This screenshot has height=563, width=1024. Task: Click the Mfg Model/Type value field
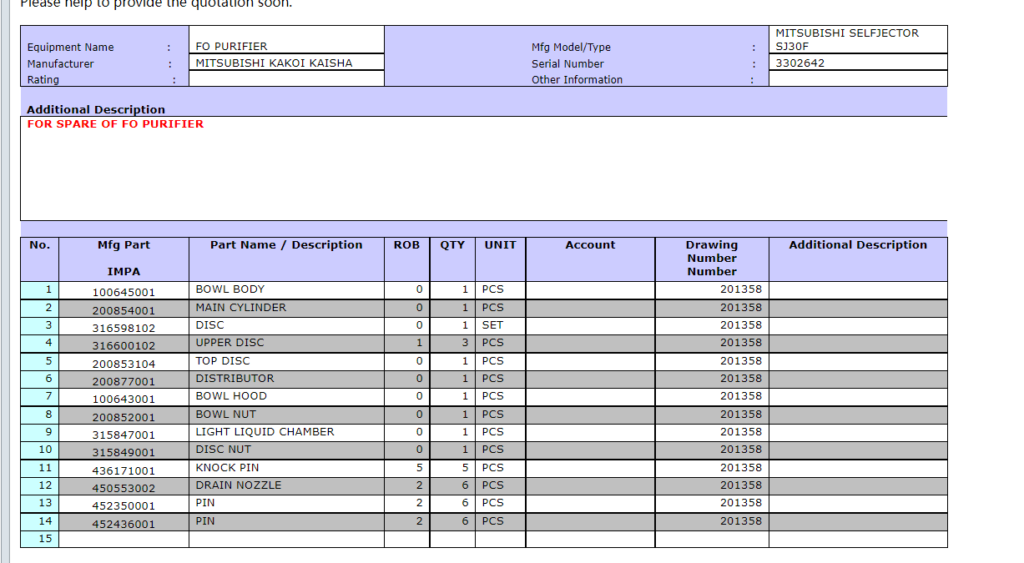click(857, 40)
